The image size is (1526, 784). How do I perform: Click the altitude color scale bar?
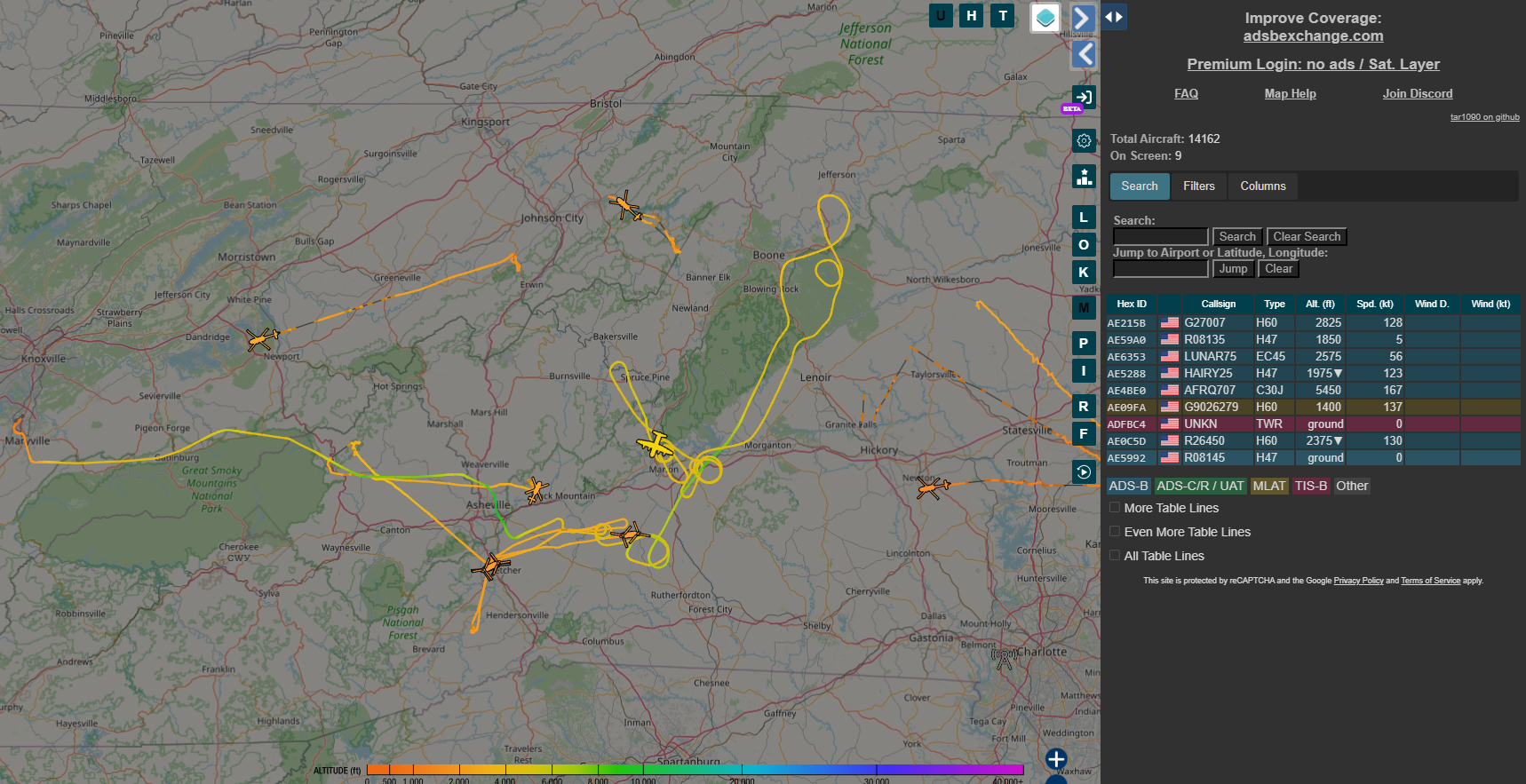(x=695, y=769)
